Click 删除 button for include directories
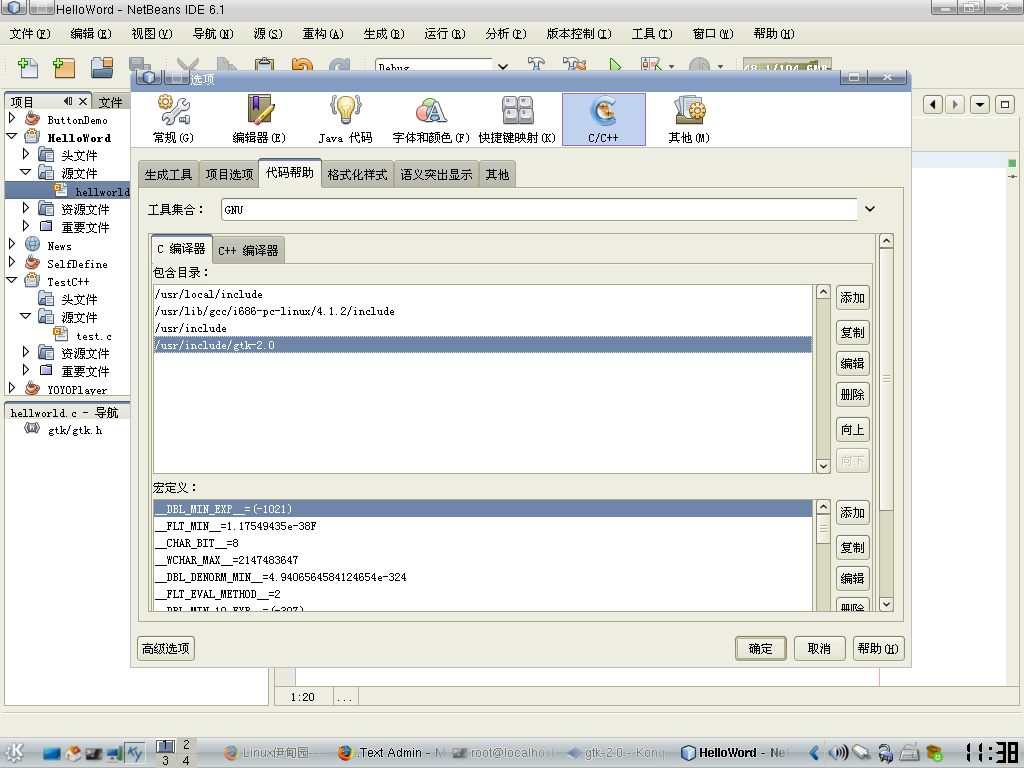This screenshot has height=768, width=1024. pos(852,394)
